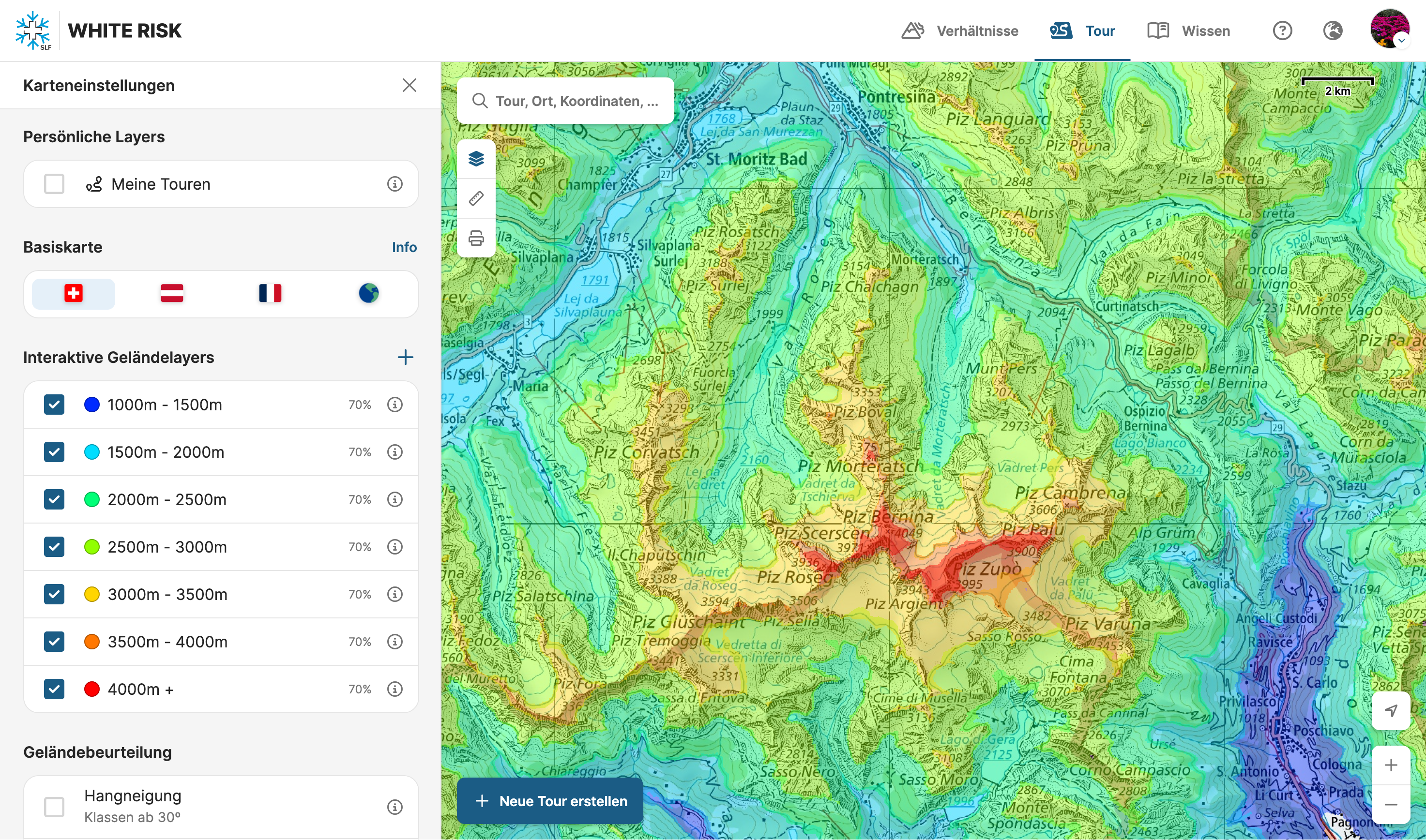This screenshot has width=1426, height=840.
Task: Open the help question mark icon
Action: point(1282,30)
